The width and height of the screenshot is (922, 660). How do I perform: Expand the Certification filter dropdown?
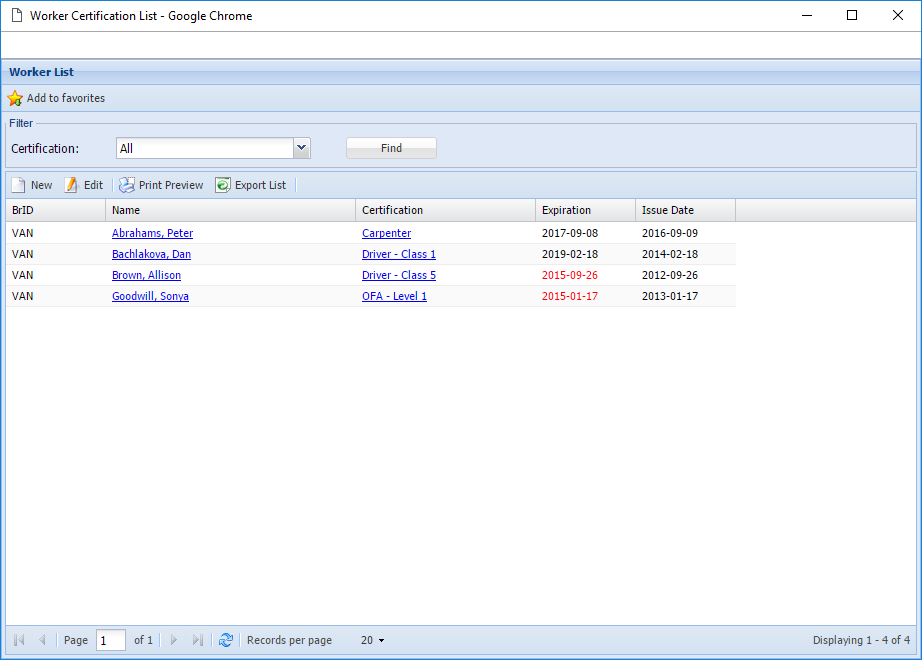pyautogui.click(x=301, y=148)
